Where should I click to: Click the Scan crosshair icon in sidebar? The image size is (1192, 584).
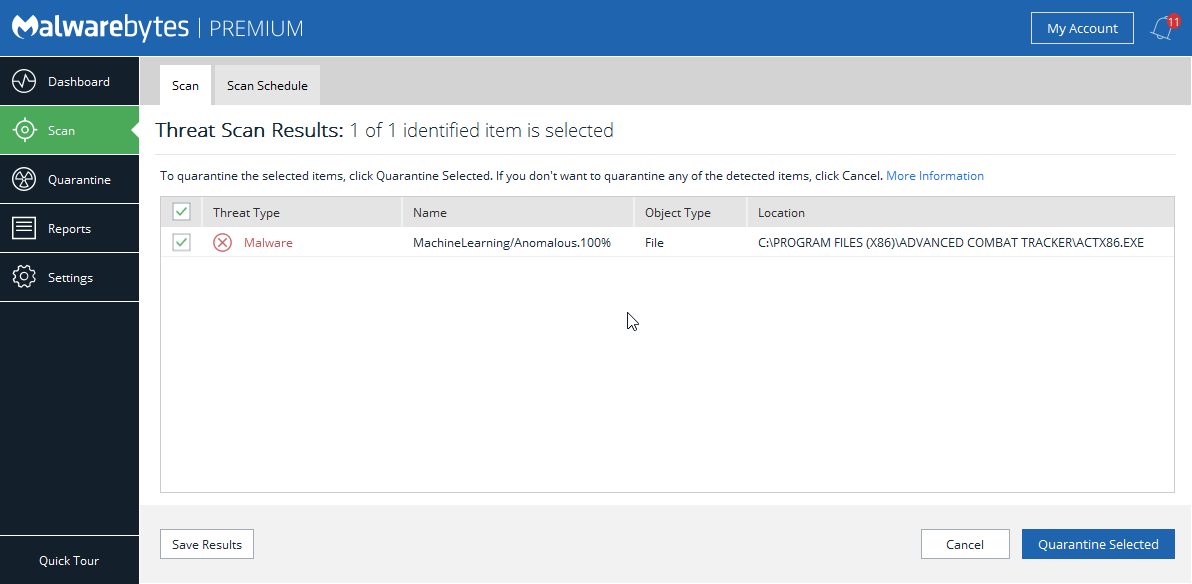[24, 130]
